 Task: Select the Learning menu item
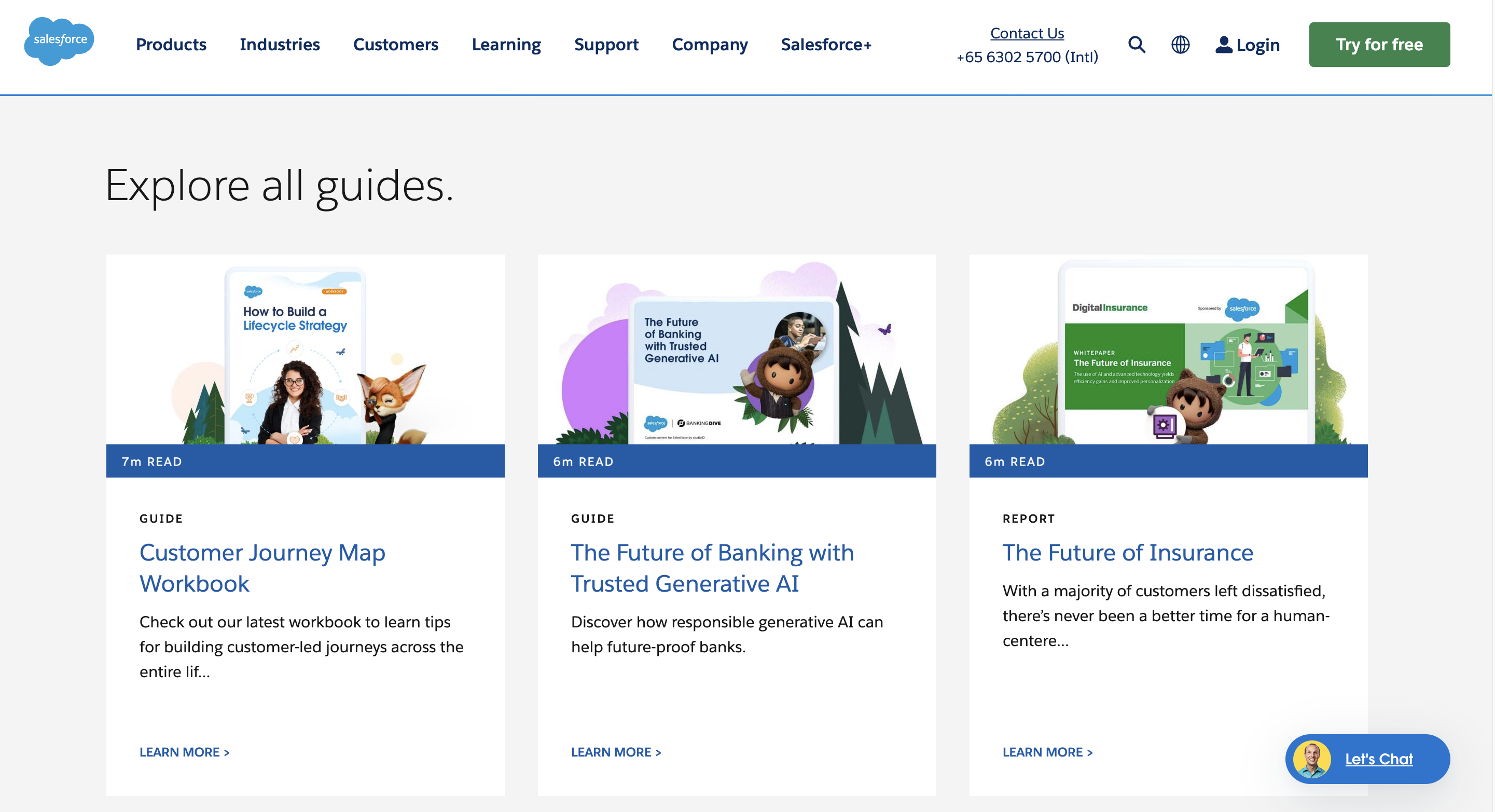coord(506,45)
